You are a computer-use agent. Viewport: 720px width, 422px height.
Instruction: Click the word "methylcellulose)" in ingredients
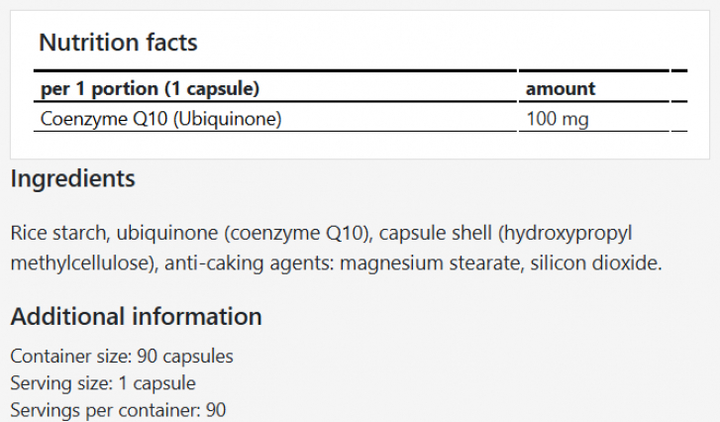pos(82,264)
